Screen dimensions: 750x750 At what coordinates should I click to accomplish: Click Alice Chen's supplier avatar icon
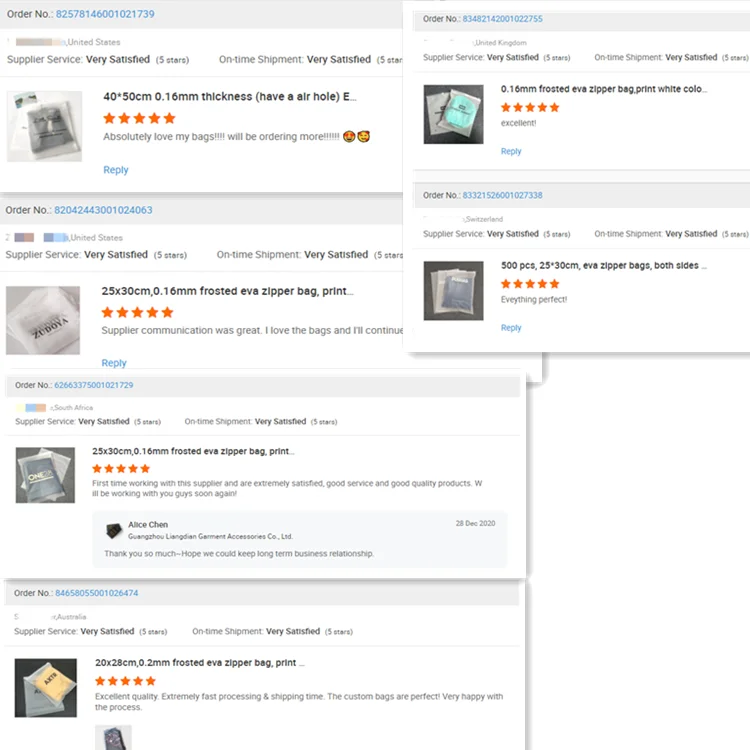(x=114, y=531)
